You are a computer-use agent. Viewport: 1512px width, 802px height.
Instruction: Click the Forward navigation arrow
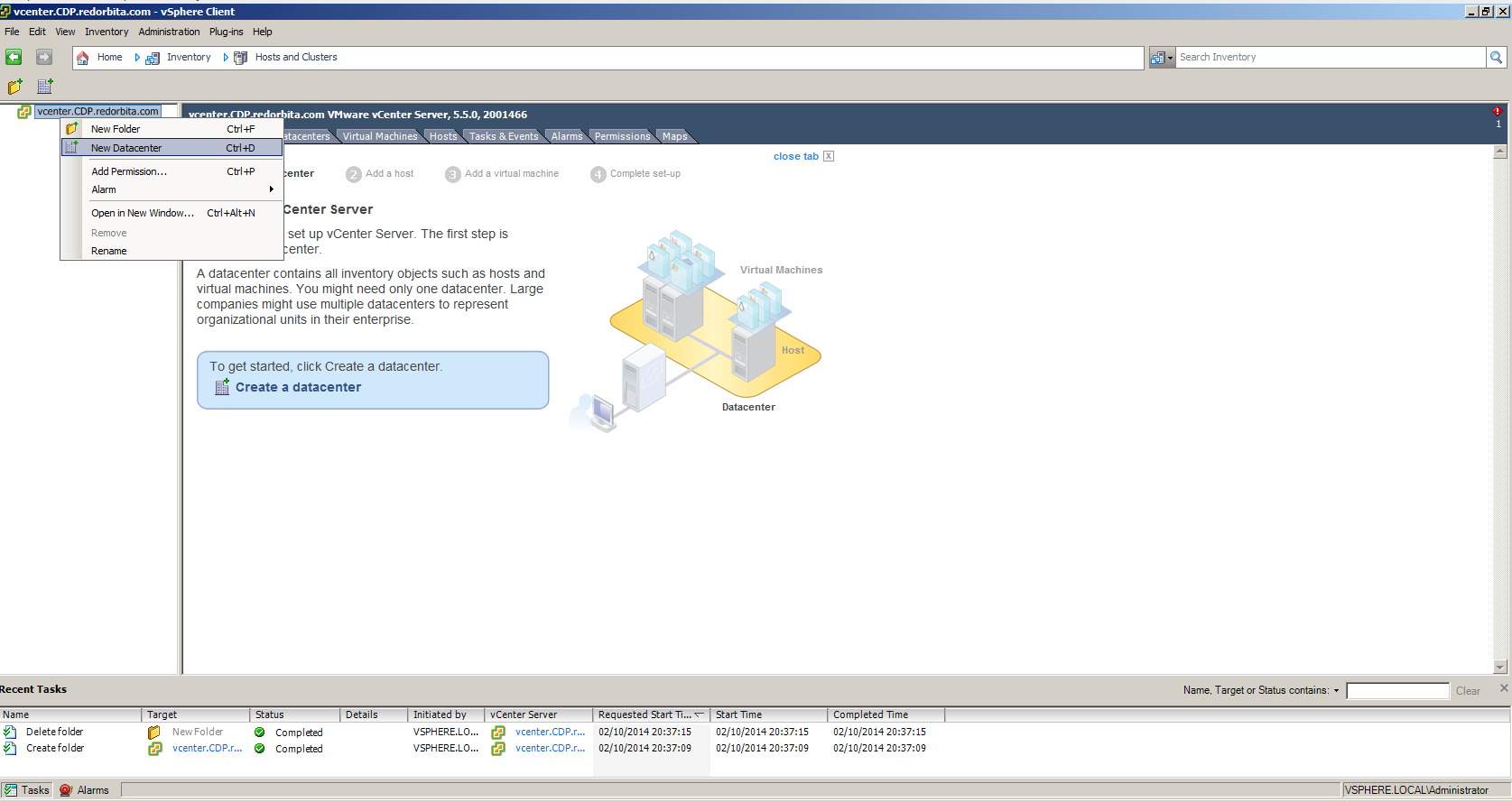coord(43,57)
